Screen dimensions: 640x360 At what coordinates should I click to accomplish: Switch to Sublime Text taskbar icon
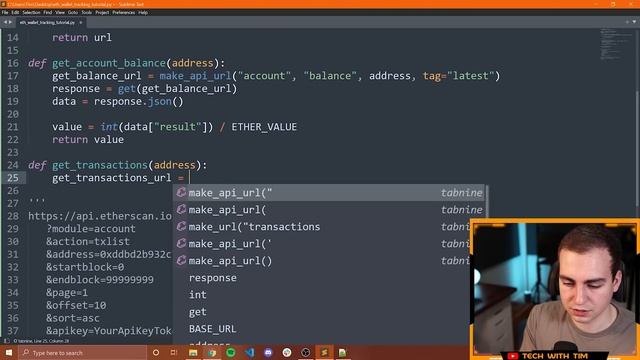tap(324, 353)
